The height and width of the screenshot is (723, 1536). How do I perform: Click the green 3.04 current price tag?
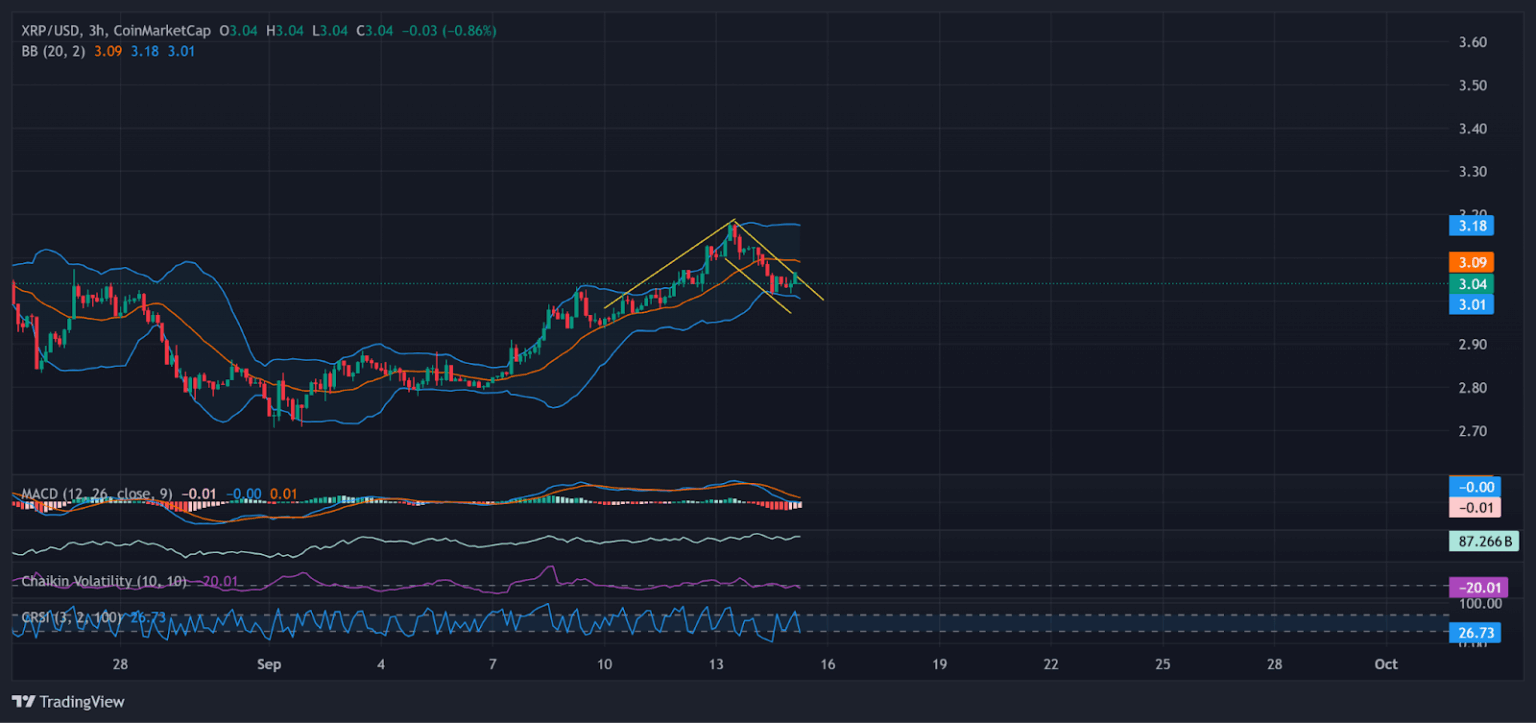point(1471,284)
